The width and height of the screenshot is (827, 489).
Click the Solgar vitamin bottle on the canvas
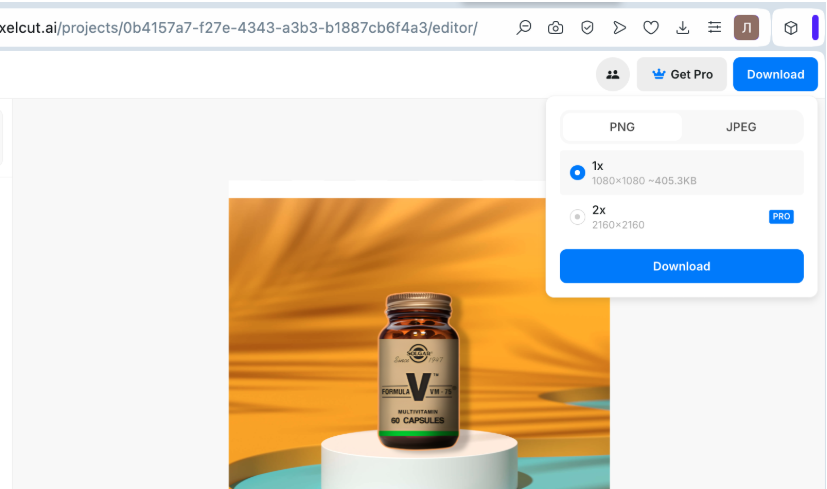tap(419, 371)
